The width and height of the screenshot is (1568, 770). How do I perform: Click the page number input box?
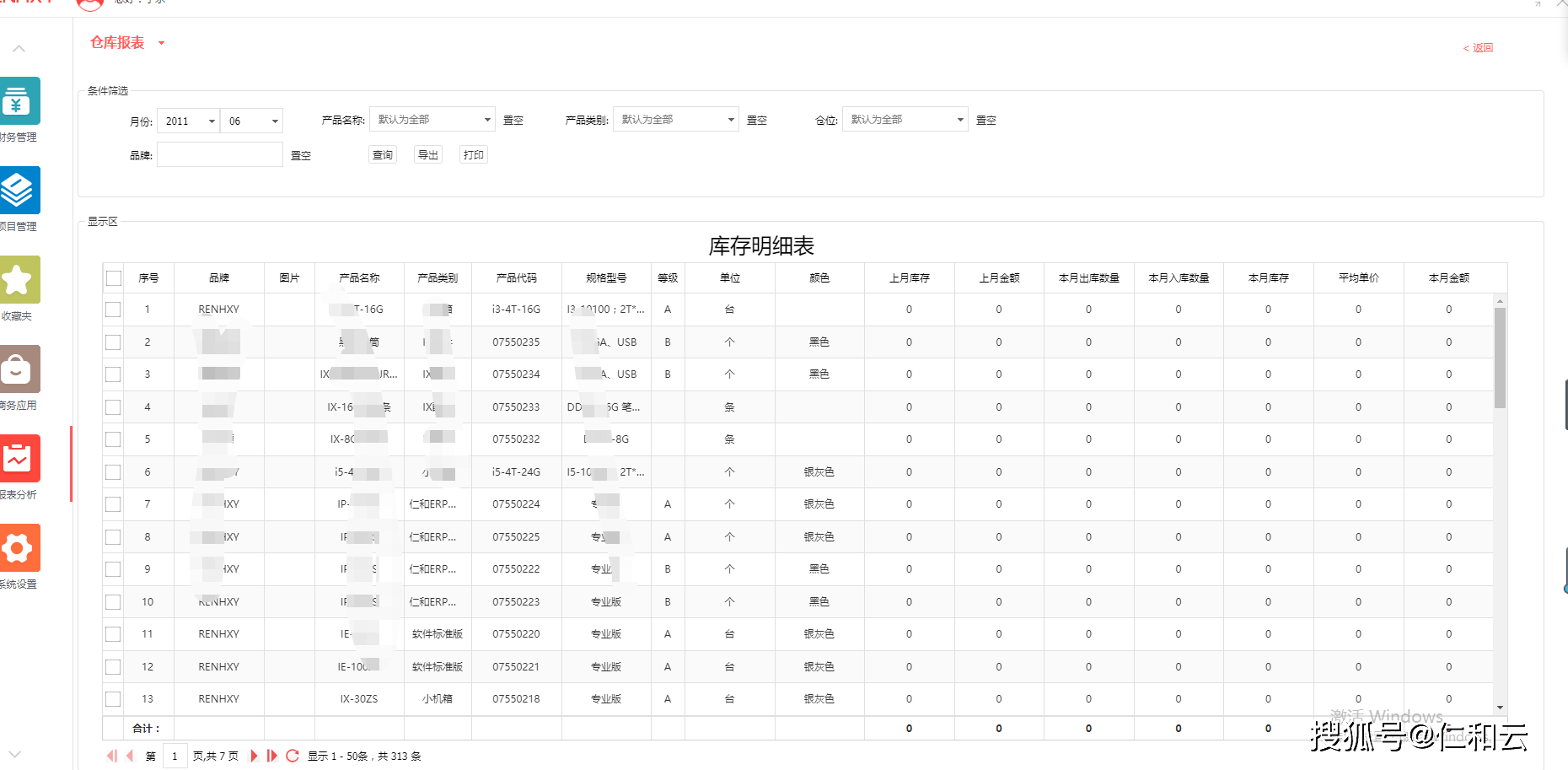click(x=175, y=756)
